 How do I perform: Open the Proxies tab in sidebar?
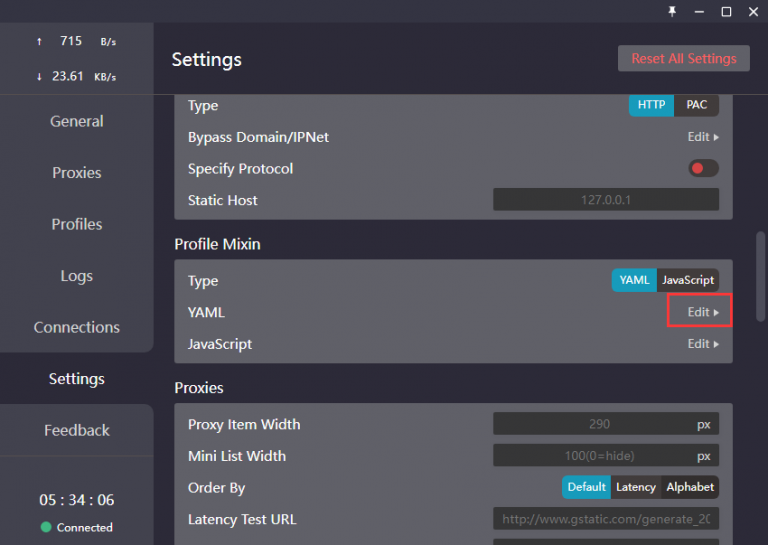point(77,173)
